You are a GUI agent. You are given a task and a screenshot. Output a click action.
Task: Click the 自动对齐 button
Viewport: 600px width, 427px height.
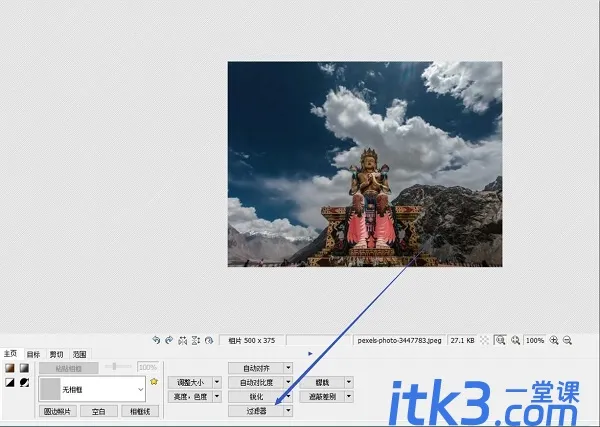coord(256,368)
